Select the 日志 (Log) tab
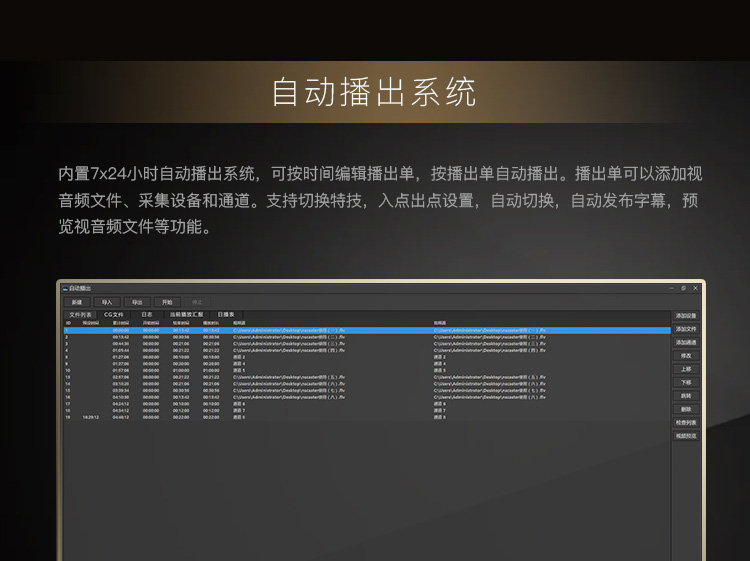This screenshot has width=750, height=561. 147,314
